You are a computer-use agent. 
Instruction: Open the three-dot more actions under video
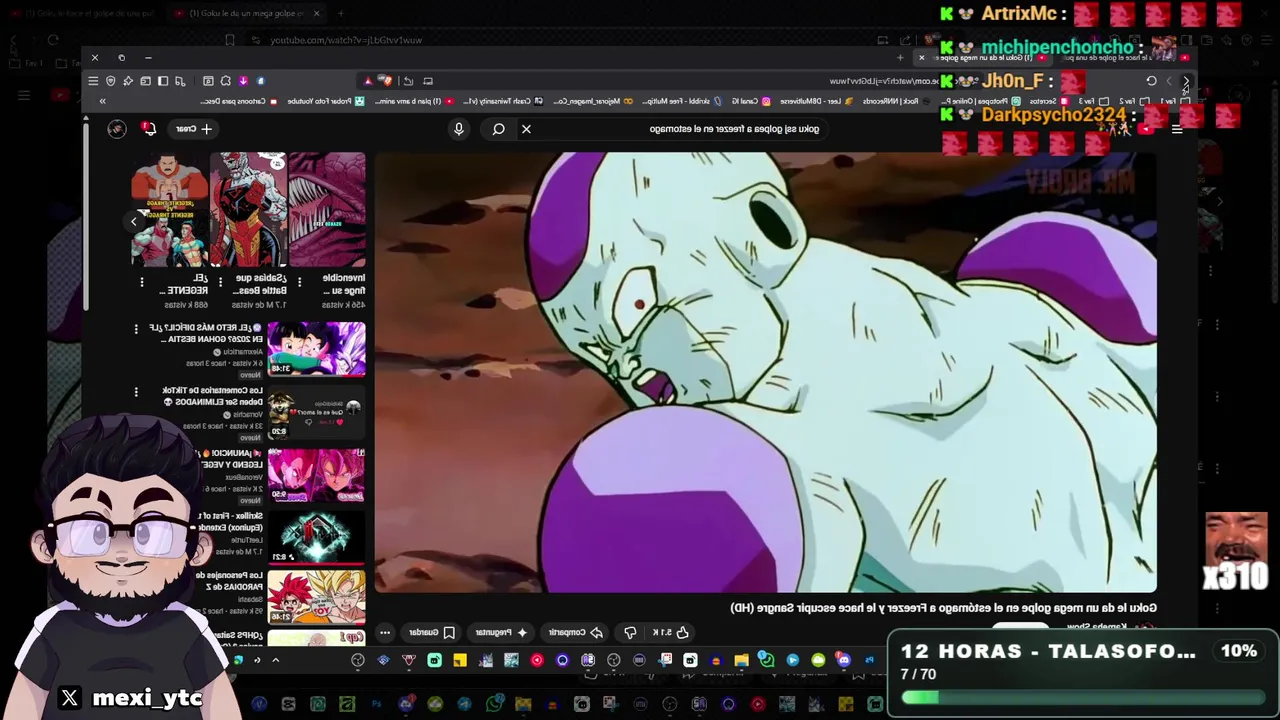coord(385,632)
